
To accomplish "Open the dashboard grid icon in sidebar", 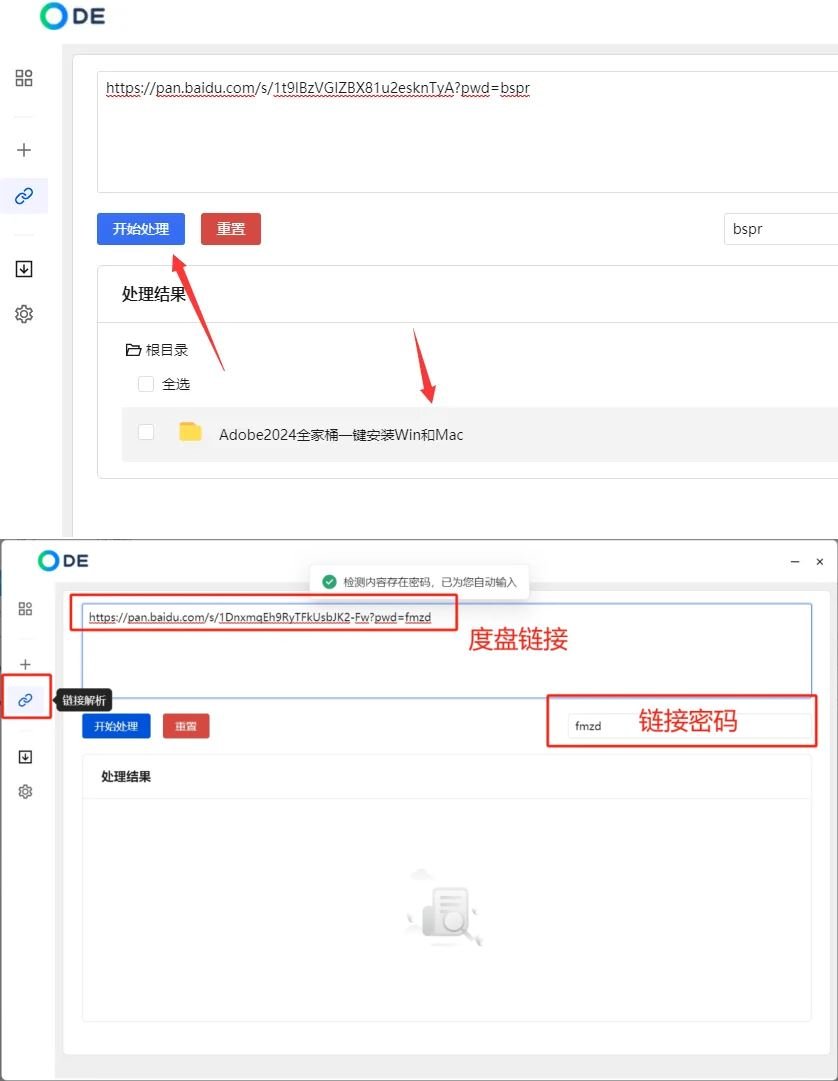I will pyautogui.click(x=23, y=77).
